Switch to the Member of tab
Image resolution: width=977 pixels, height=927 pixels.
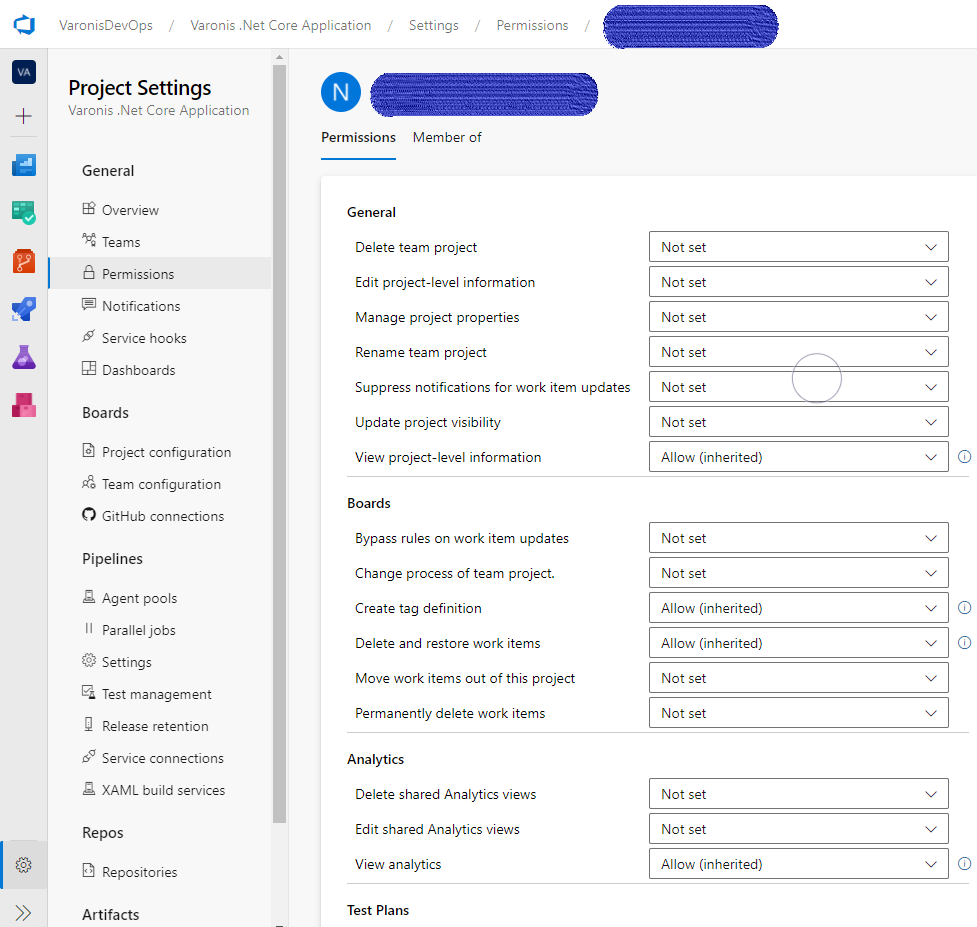pyautogui.click(x=447, y=137)
